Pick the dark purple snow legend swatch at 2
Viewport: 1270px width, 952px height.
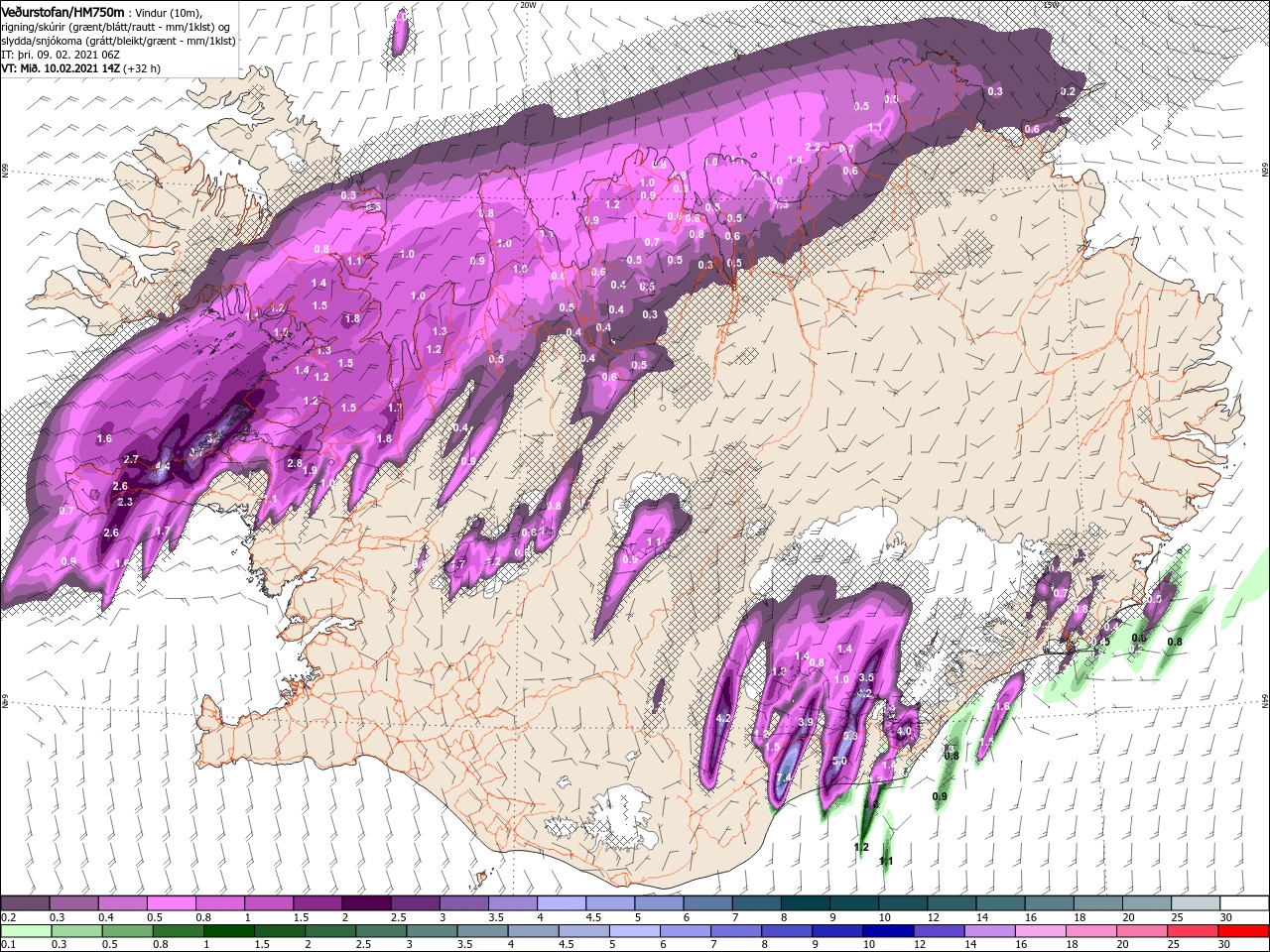pos(365,903)
